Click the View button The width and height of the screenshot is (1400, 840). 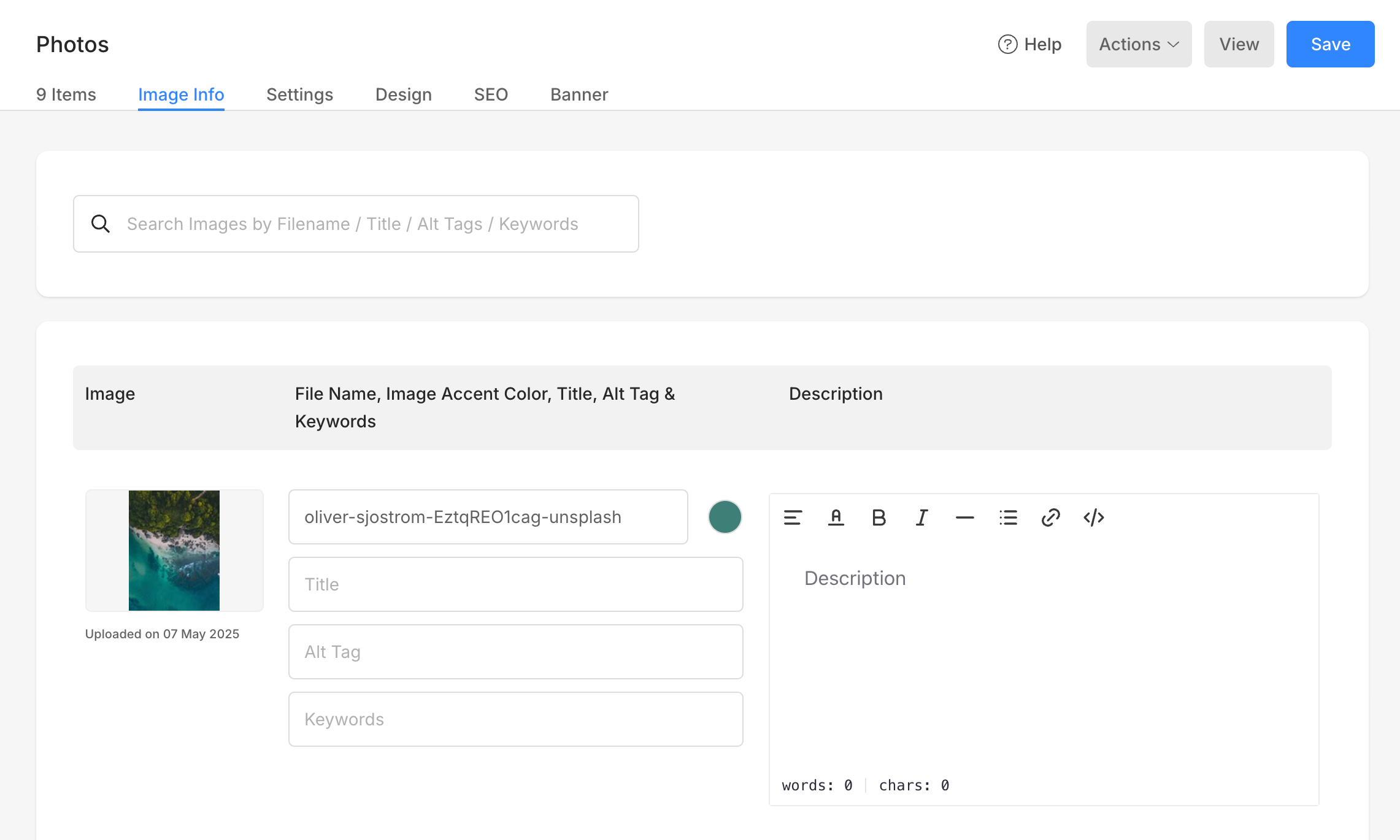1239,44
